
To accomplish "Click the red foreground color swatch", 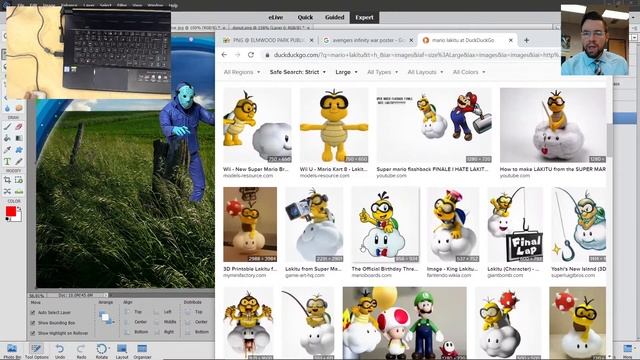I will click(11, 211).
